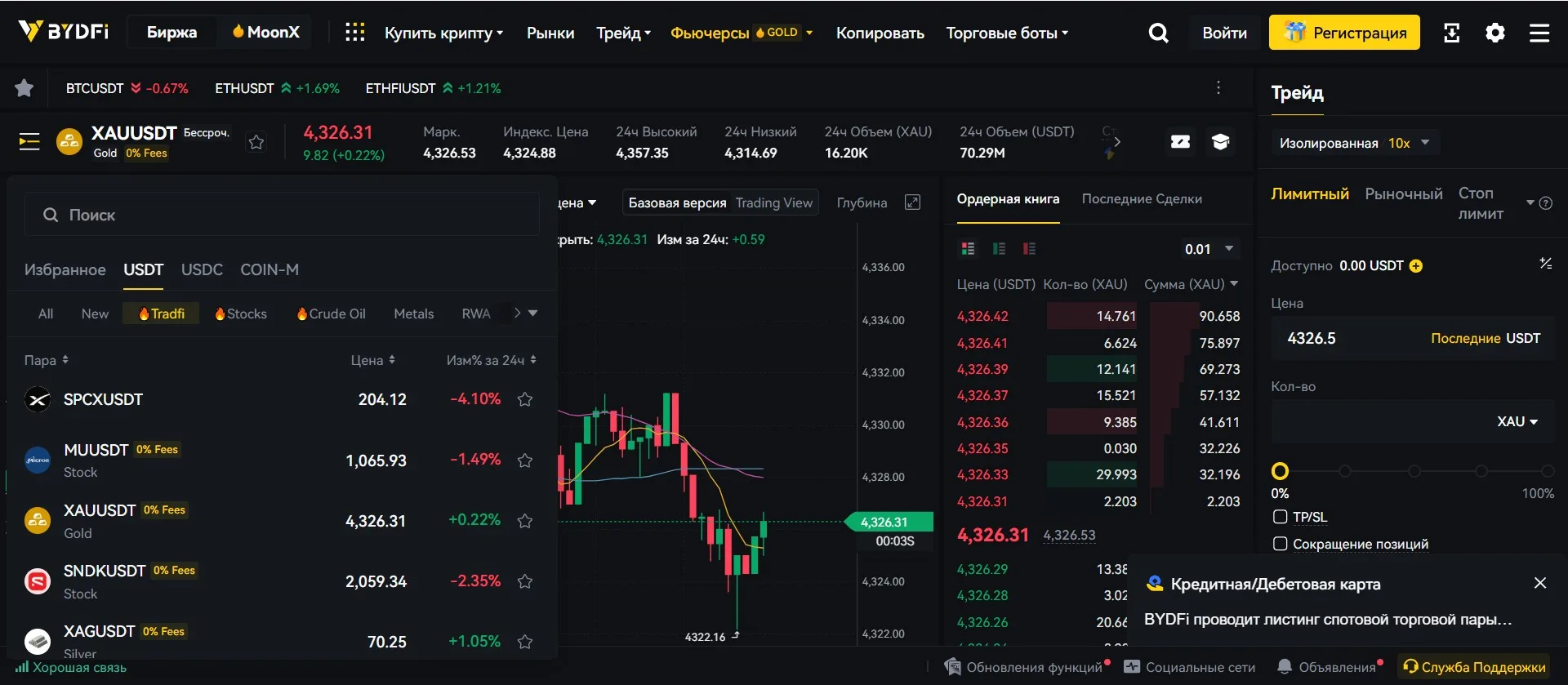Open the Копировать link

(x=880, y=33)
